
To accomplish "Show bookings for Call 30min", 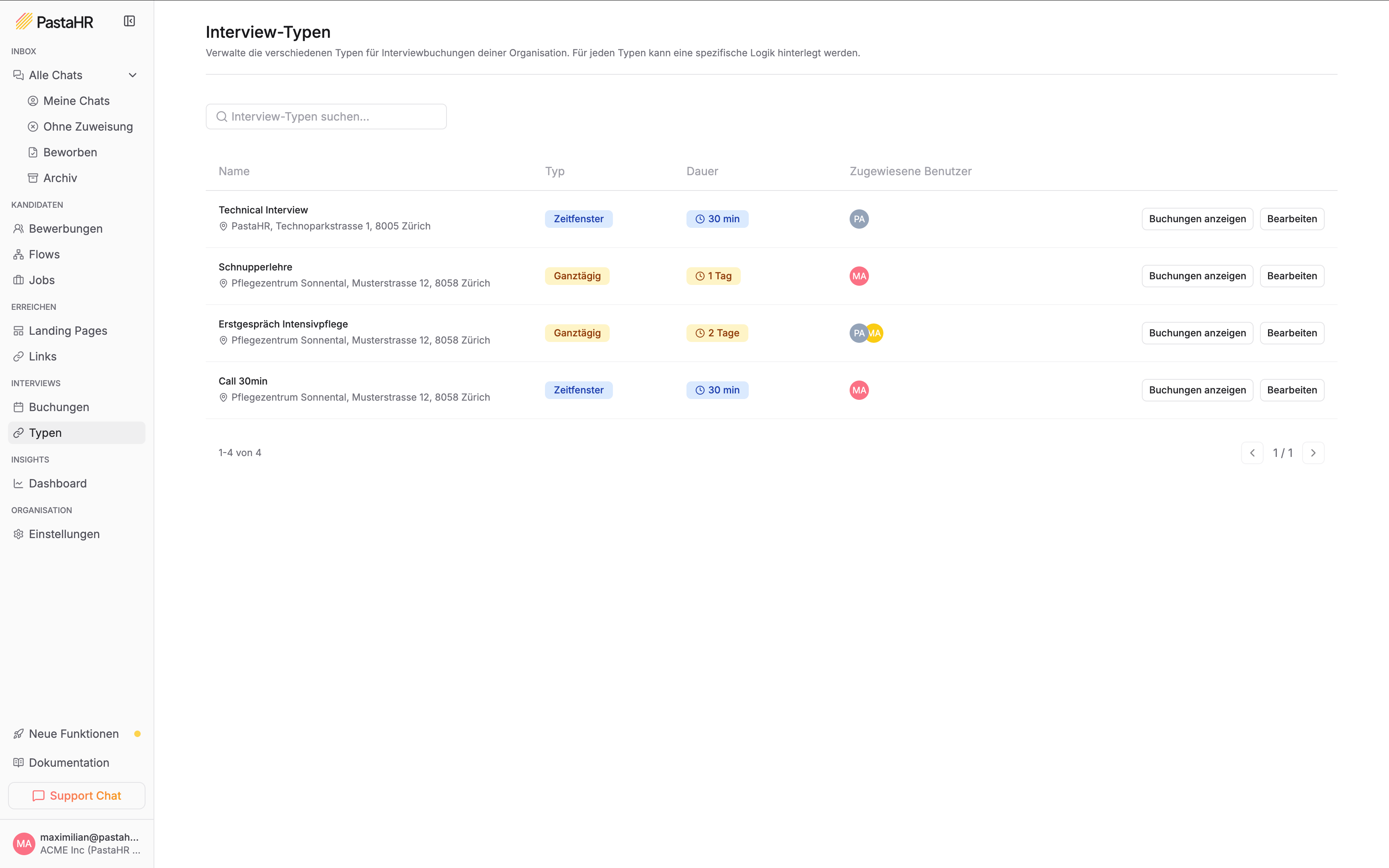I will coord(1197,390).
